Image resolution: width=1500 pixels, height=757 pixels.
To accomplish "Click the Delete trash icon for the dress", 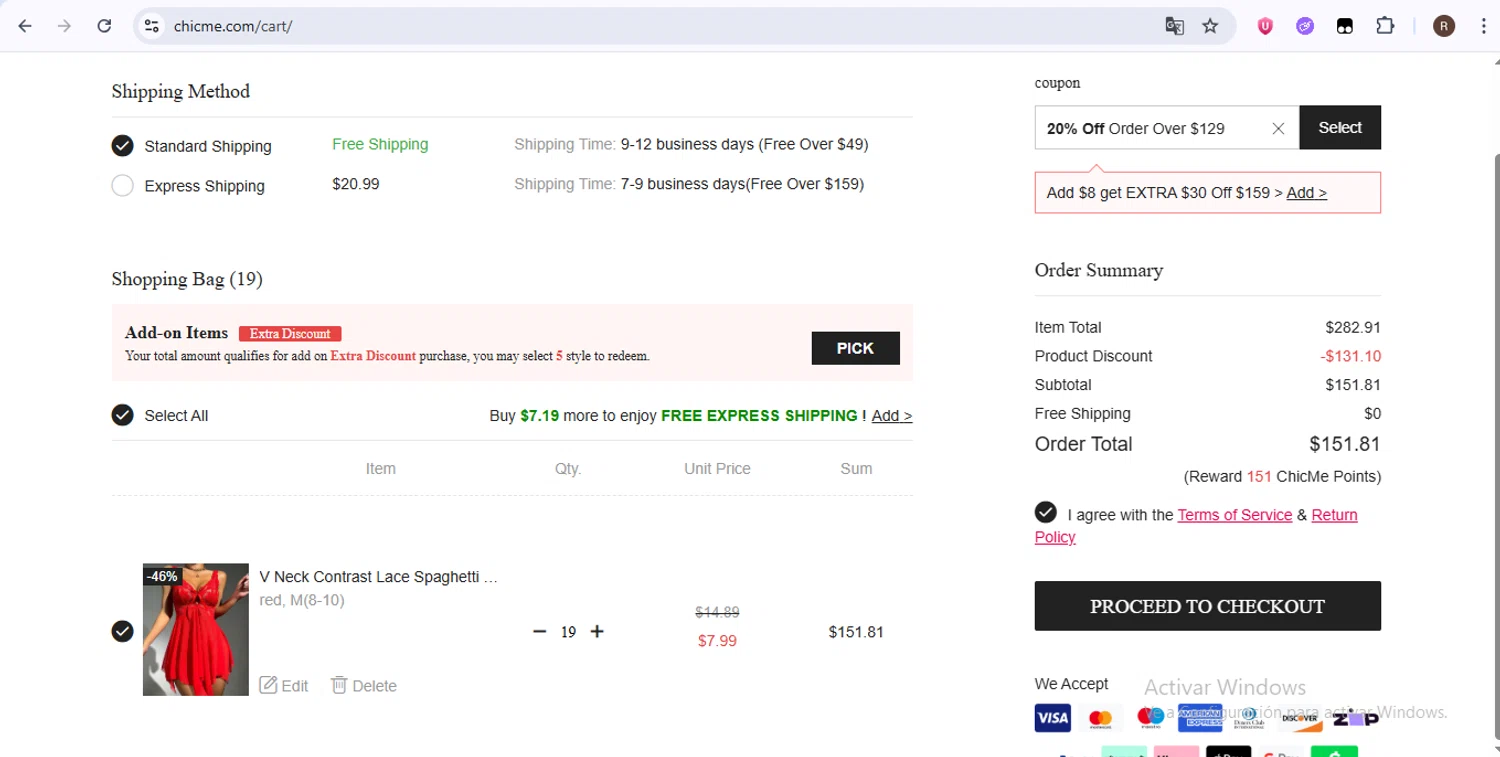I will (x=339, y=685).
